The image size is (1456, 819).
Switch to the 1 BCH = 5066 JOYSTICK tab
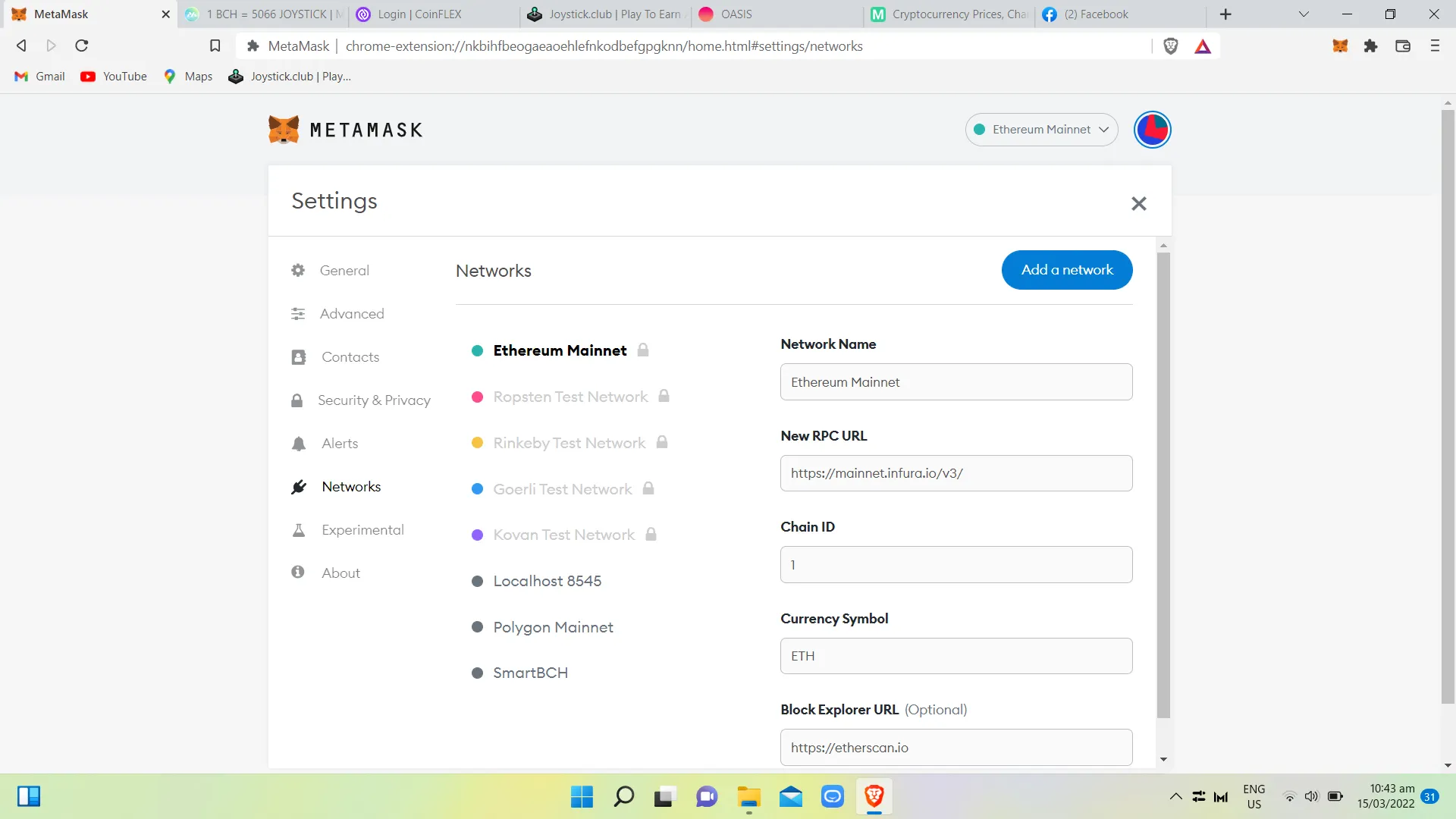(263, 14)
